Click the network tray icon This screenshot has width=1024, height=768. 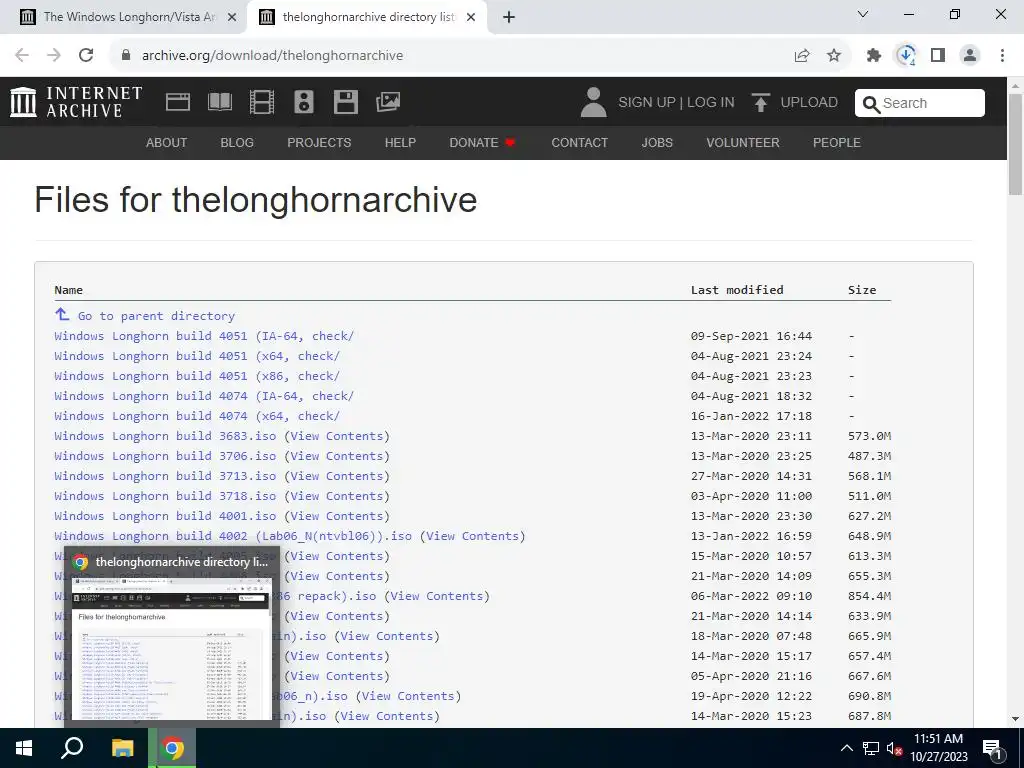click(871, 749)
